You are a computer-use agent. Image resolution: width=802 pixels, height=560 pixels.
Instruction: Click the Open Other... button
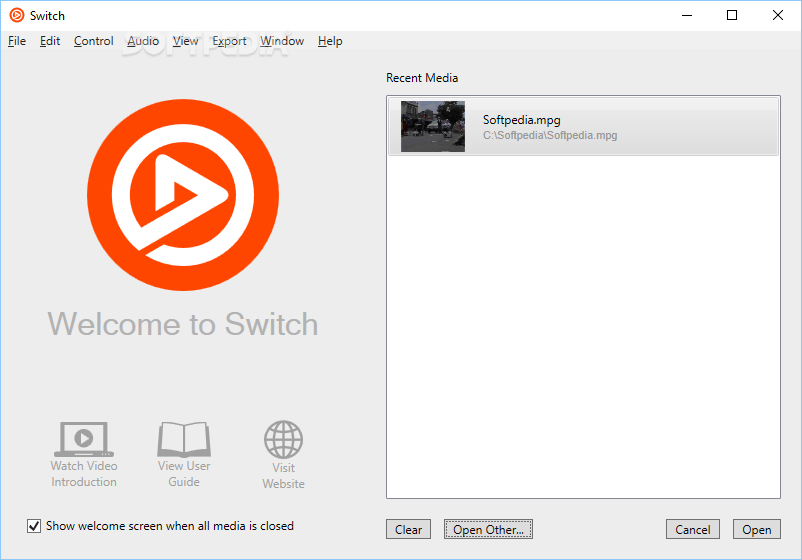coord(488,529)
